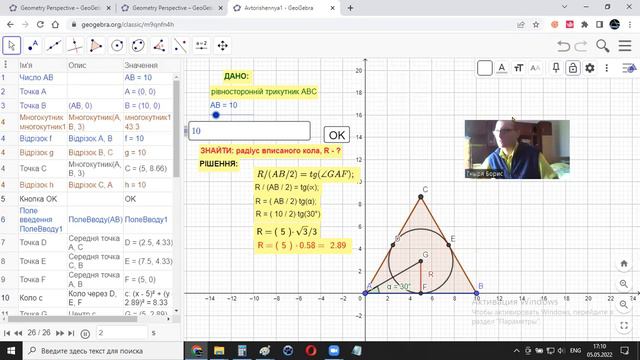Image resolution: width=640 pixels, height=360 pixels.
Task: Click the input box containing 10
Action: pyautogui.click(x=249, y=131)
